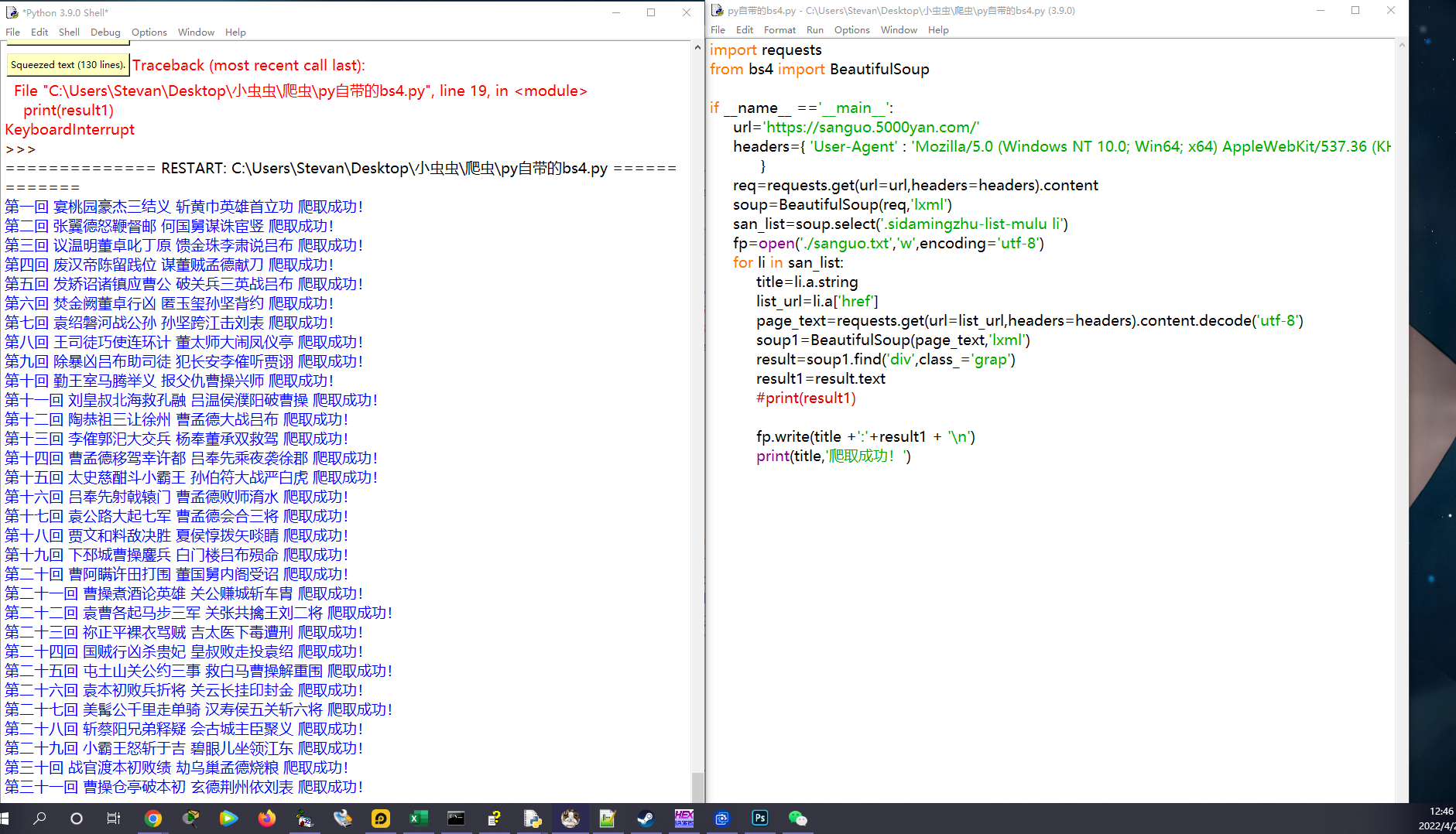Open Options menu in Python Shell
This screenshot has height=834, width=1456.
point(149,32)
